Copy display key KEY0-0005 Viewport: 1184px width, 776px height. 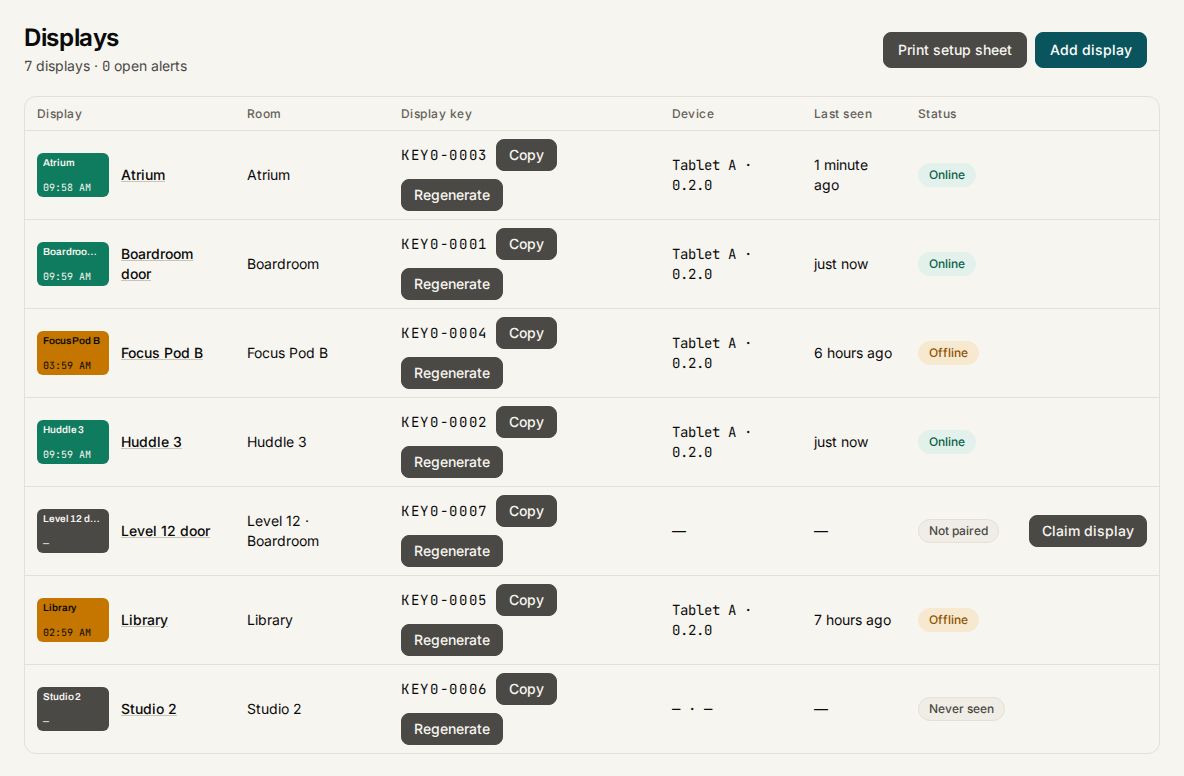526,600
